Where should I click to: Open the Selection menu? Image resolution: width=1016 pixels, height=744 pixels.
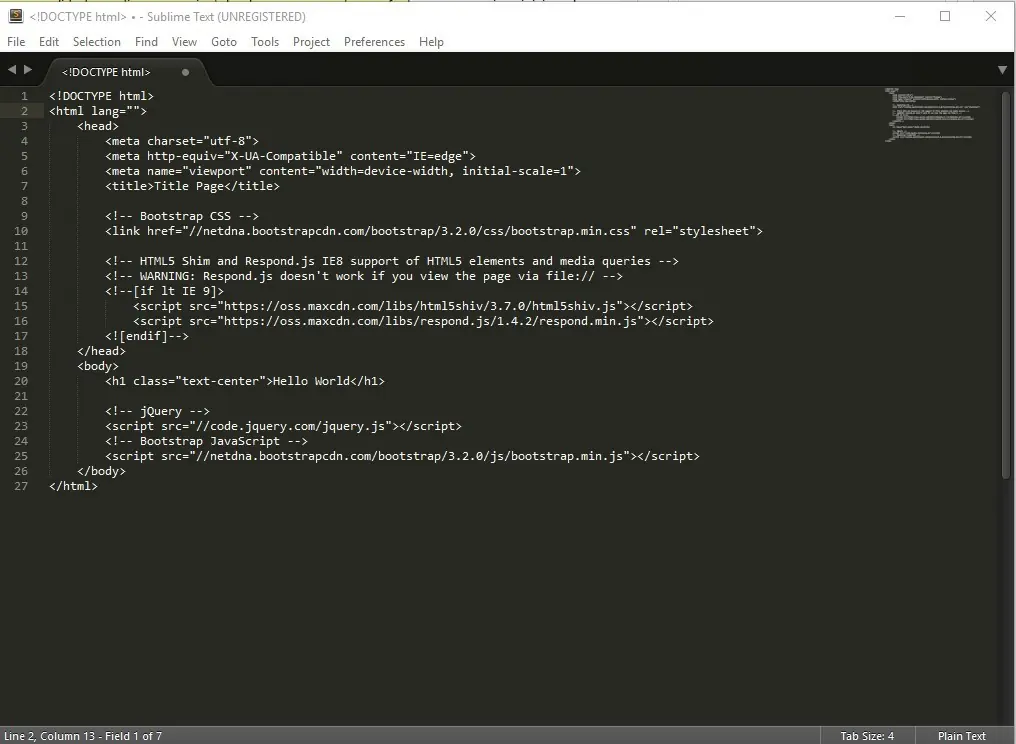point(97,41)
